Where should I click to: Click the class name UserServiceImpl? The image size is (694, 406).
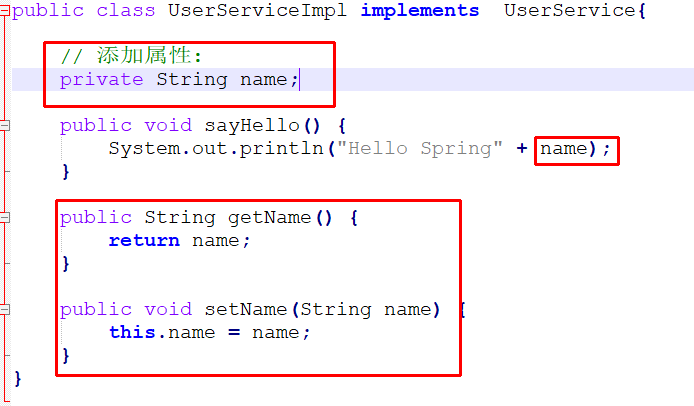[x=257, y=11]
